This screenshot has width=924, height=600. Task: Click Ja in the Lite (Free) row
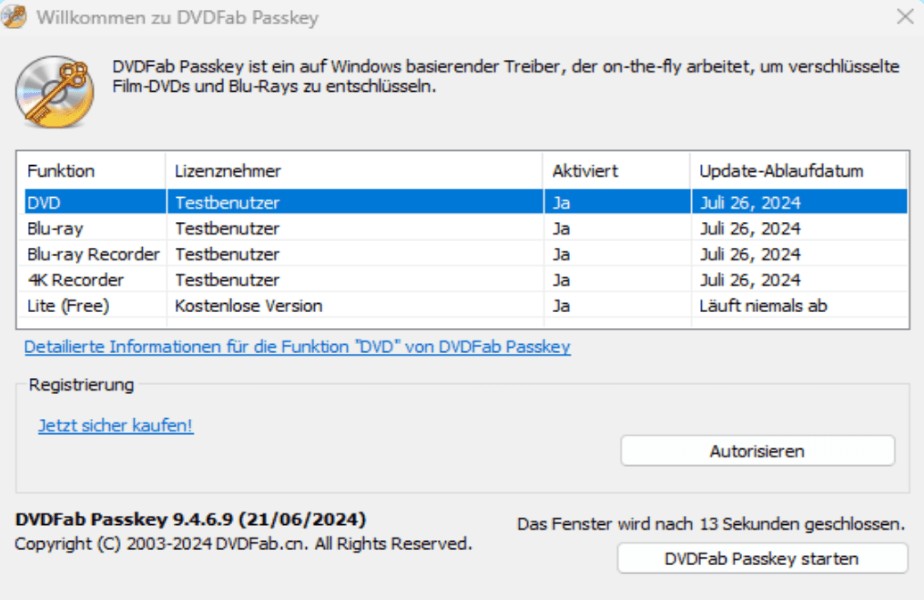point(561,306)
